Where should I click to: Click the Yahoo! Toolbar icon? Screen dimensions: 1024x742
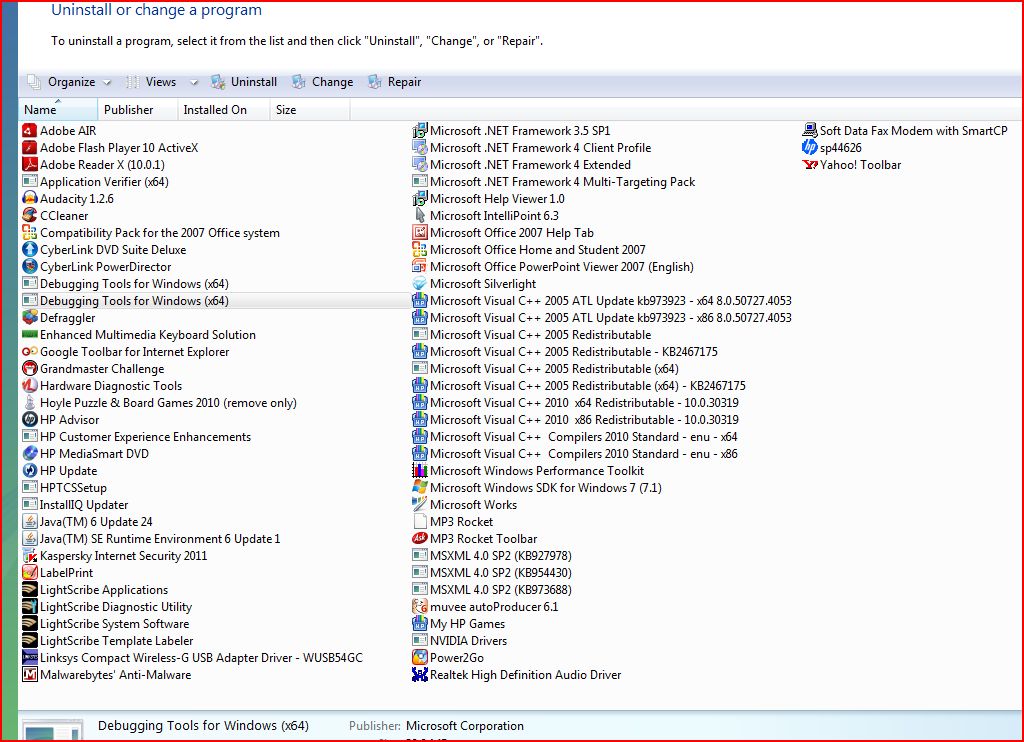[x=810, y=165]
